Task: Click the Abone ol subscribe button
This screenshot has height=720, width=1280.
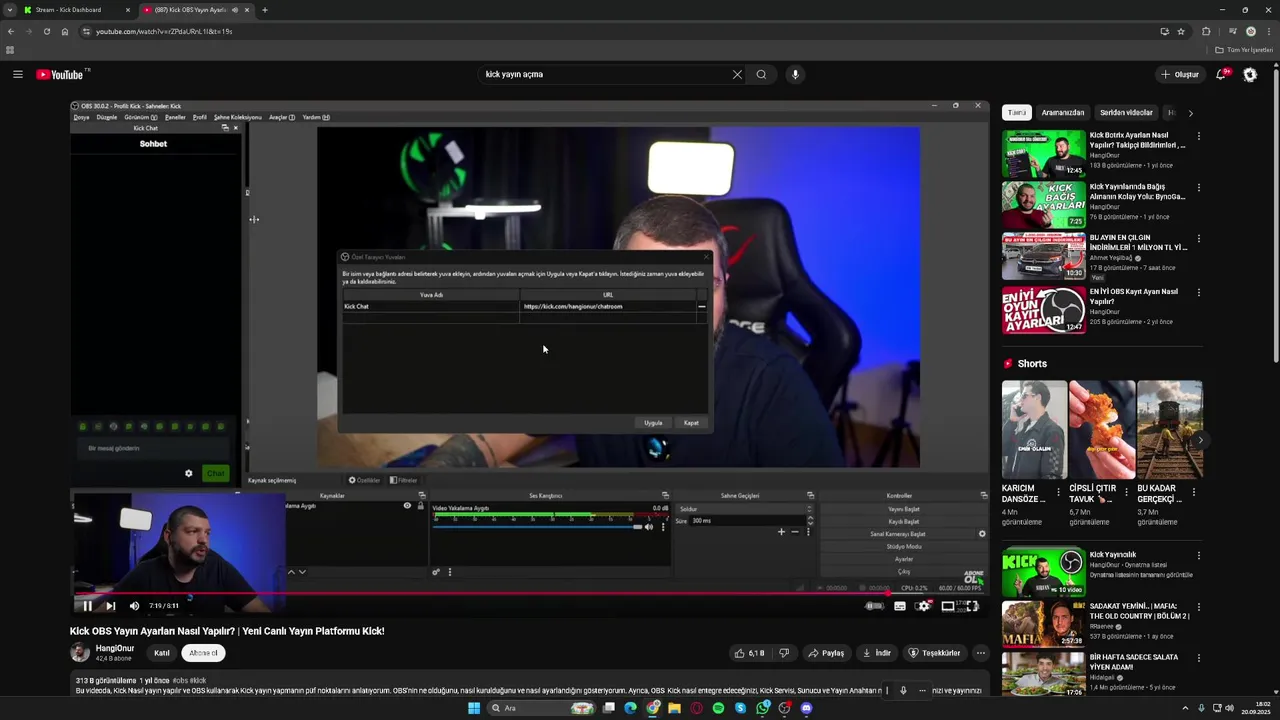Action: click(203, 653)
